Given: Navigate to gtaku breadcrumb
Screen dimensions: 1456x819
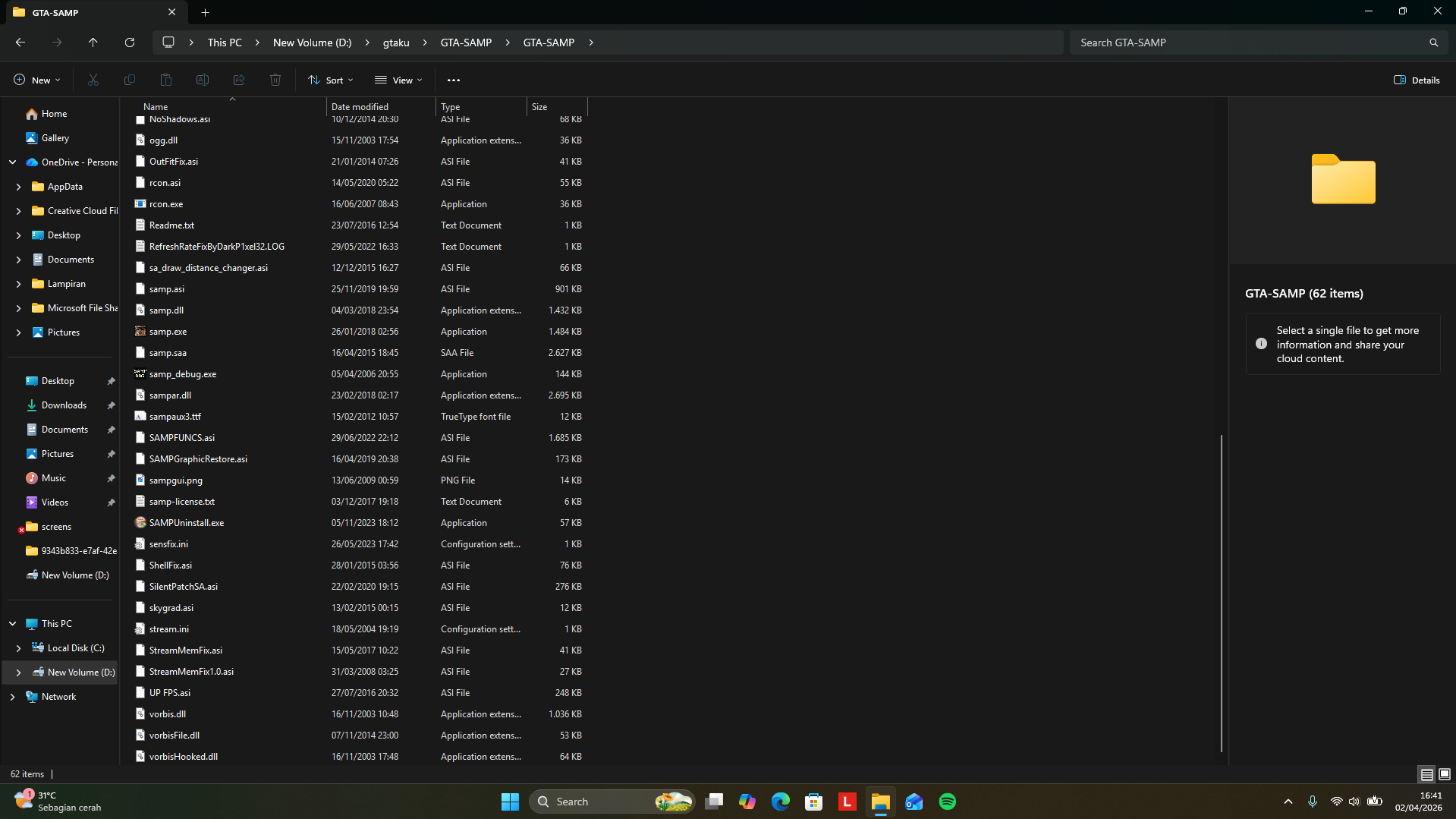Looking at the screenshot, I should pos(396,43).
